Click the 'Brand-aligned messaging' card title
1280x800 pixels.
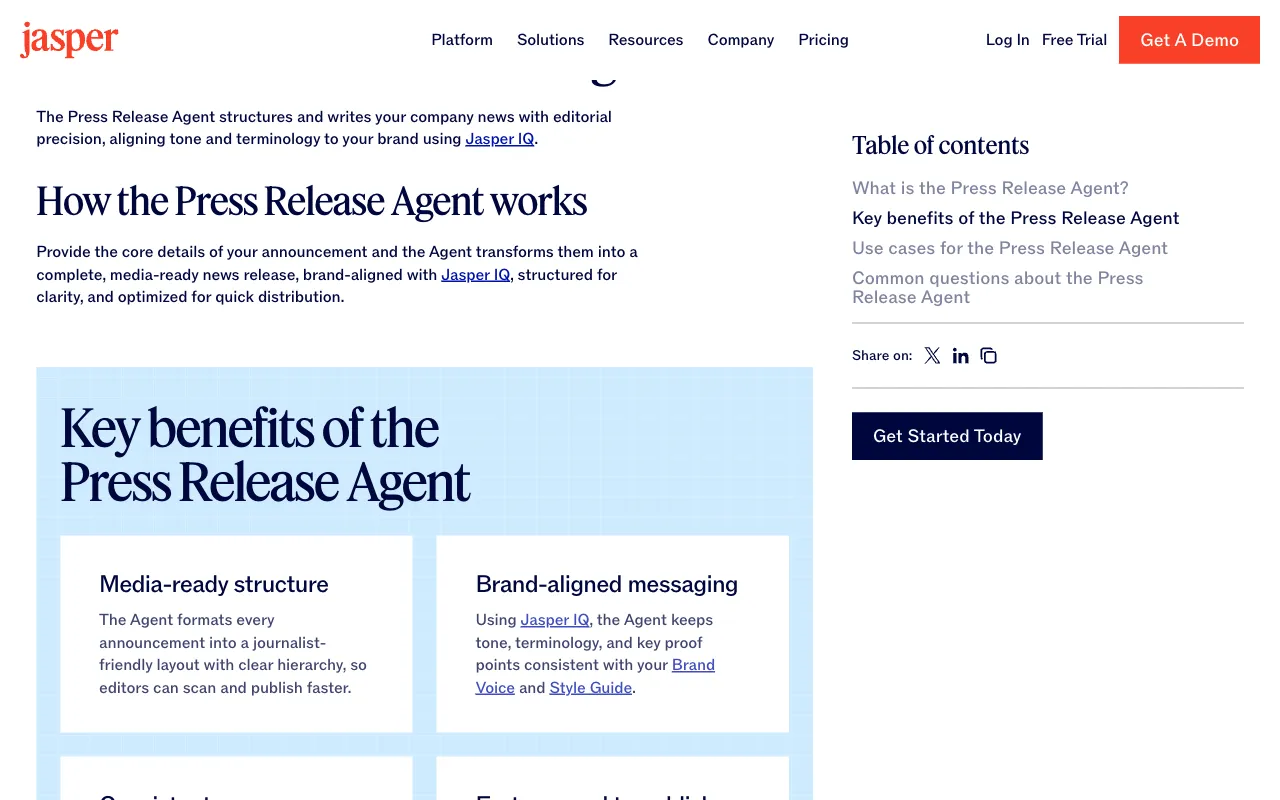tap(607, 584)
